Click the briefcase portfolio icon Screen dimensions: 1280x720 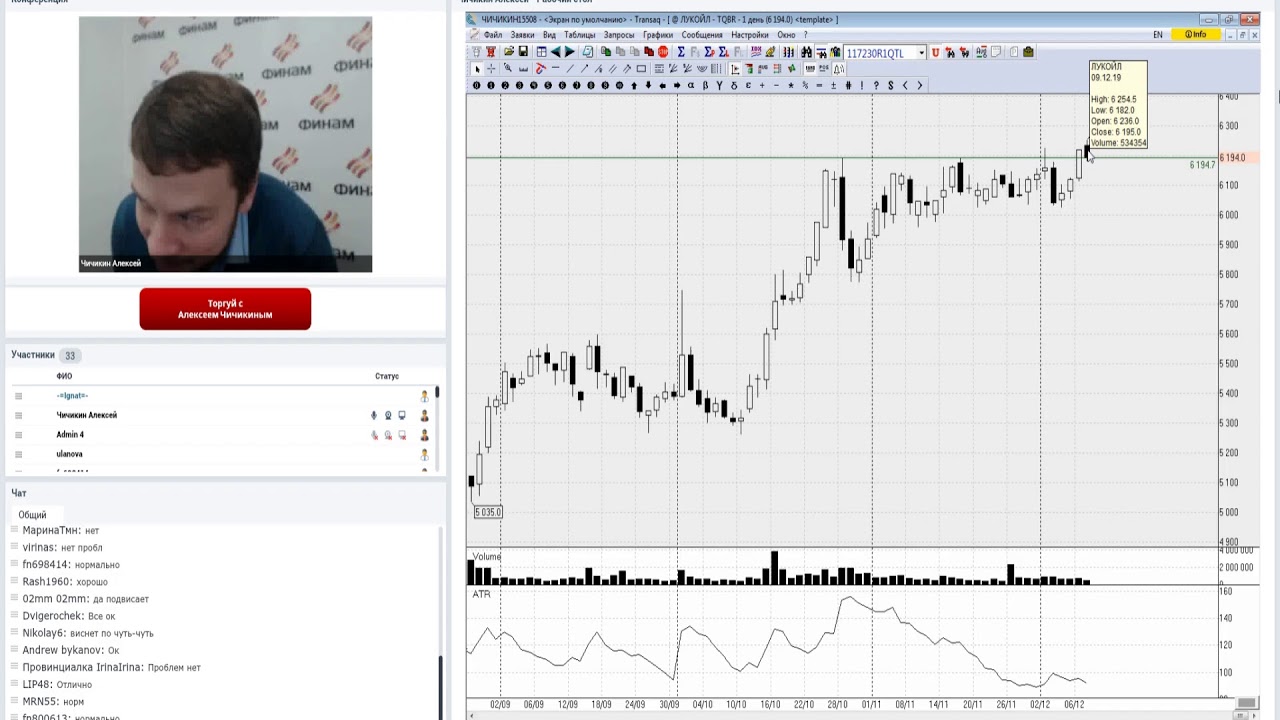[1028, 52]
